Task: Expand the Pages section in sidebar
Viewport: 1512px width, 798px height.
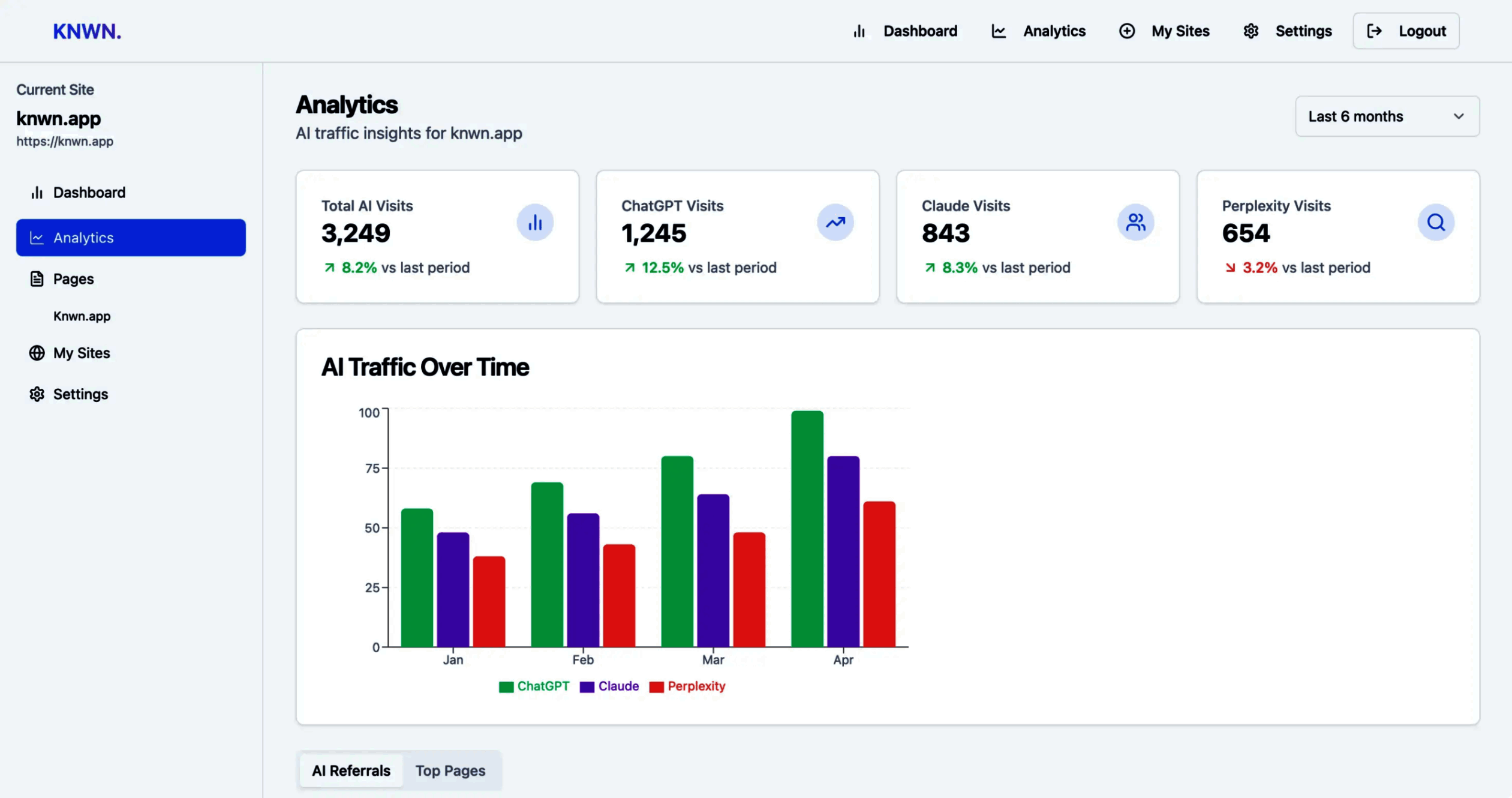Action: [73, 279]
